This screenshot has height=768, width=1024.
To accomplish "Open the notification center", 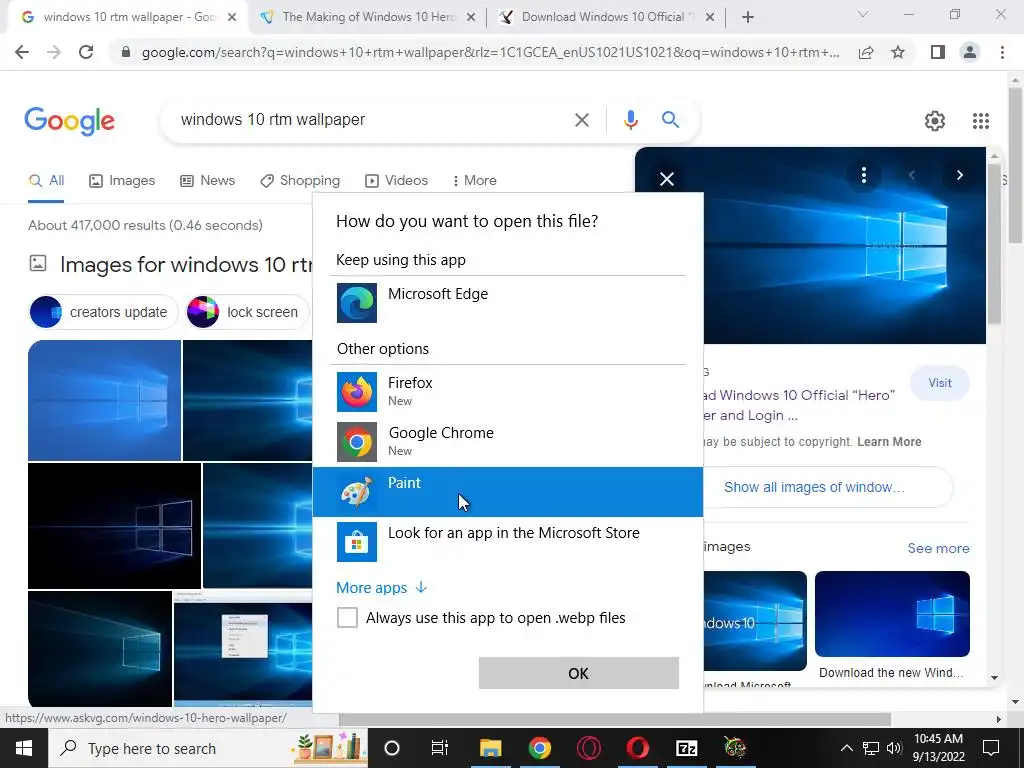I will 991,748.
